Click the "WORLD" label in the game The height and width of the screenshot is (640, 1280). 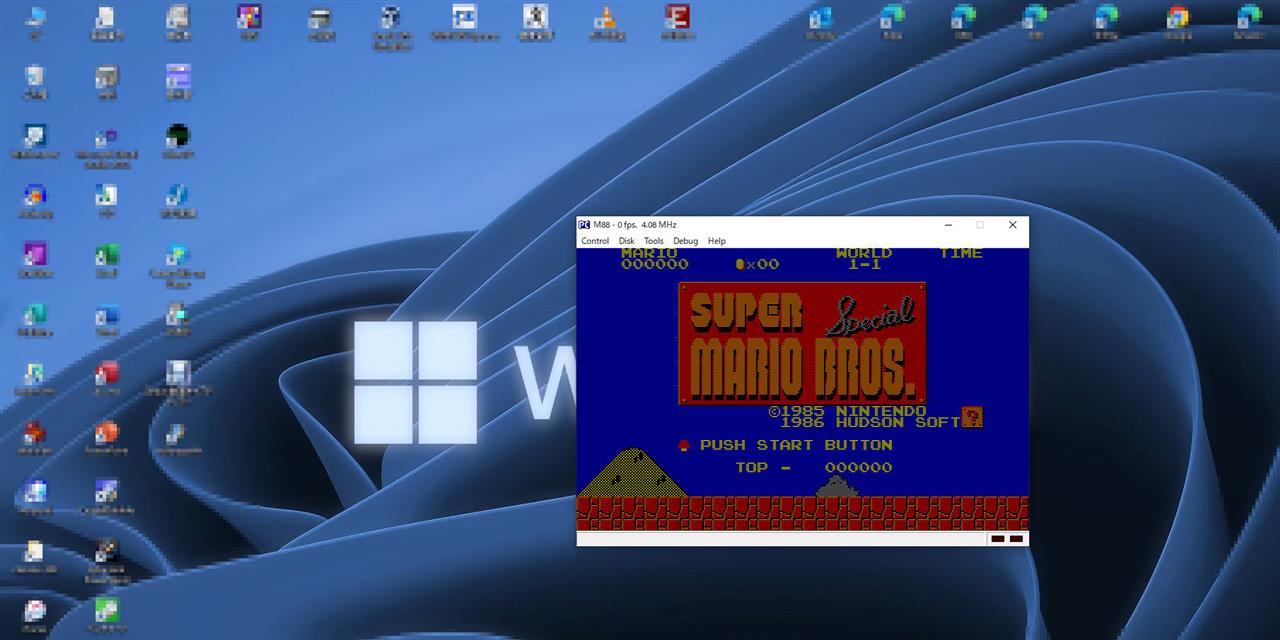[x=864, y=254]
